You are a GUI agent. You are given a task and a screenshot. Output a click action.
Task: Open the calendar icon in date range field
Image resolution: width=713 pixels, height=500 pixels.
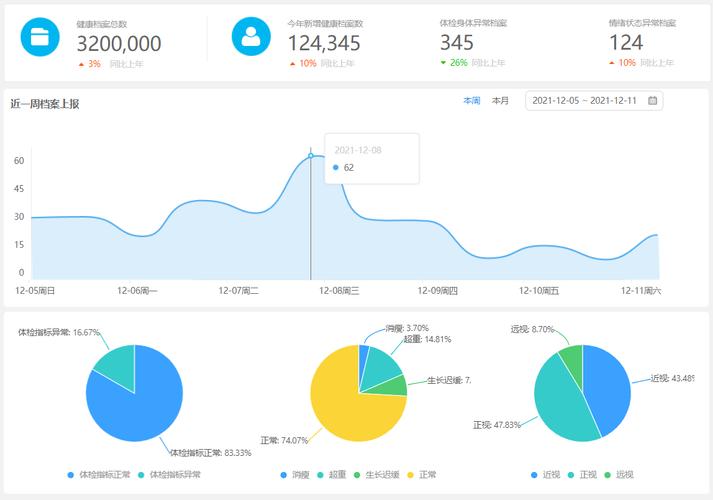pyautogui.click(x=653, y=100)
